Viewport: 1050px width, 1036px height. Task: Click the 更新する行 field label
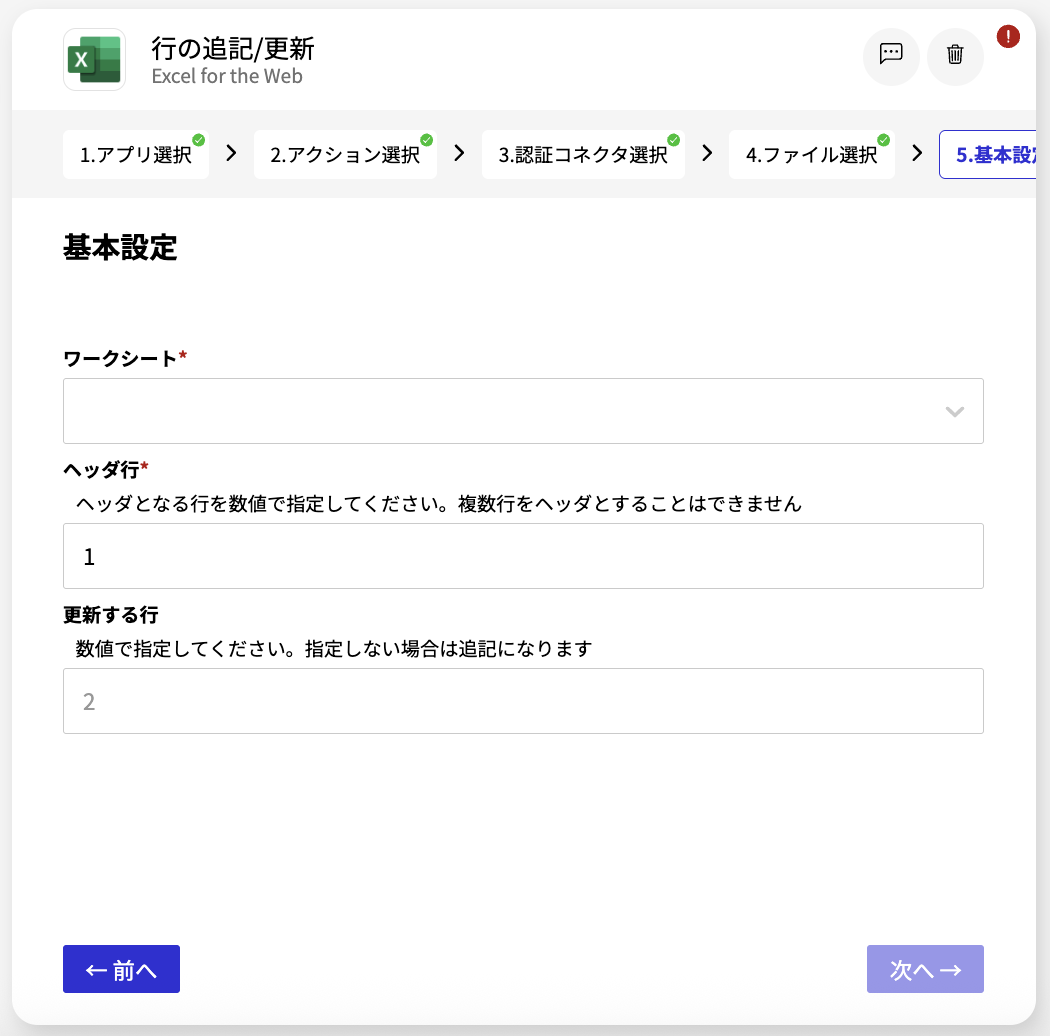click(x=110, y=615)
